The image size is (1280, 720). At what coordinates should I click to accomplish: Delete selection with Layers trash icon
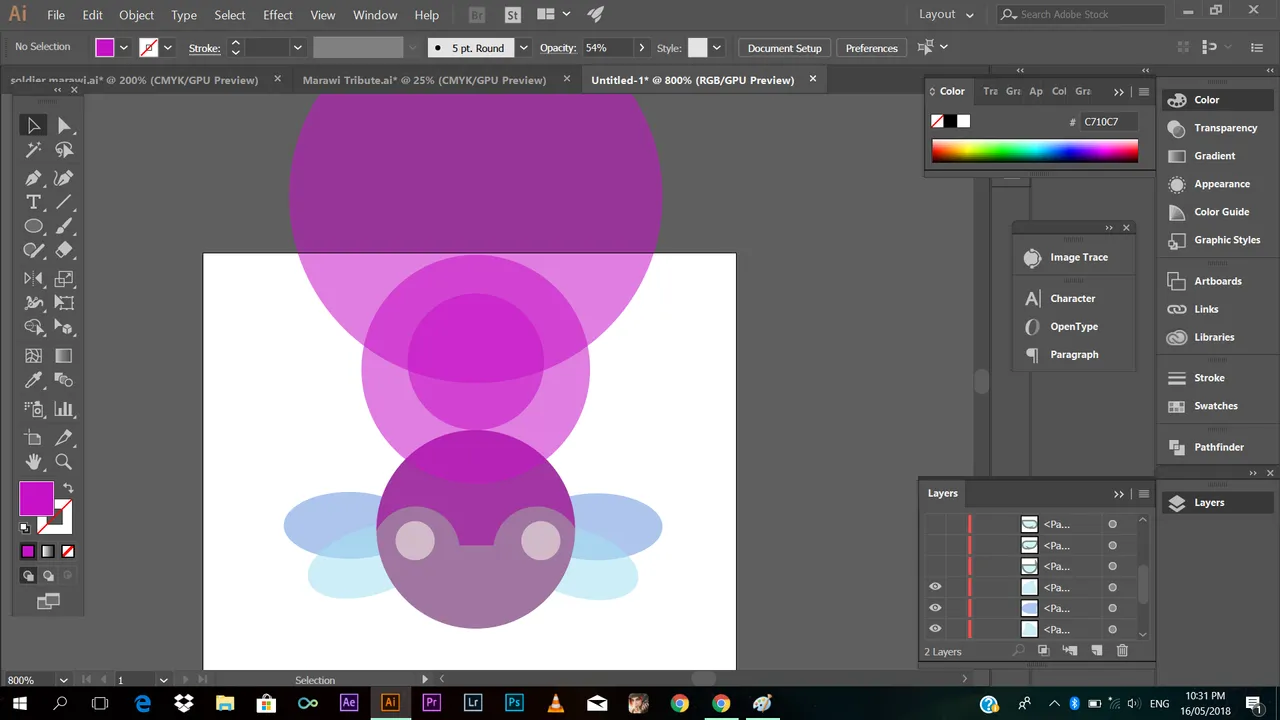1122,651
